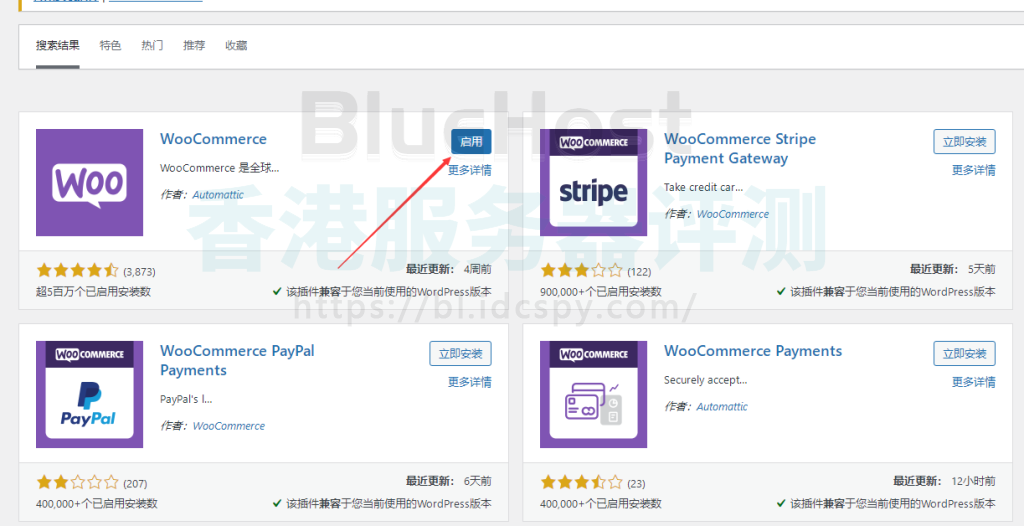Click the 最近更新: 4周前 text

(x=449, y=269)
